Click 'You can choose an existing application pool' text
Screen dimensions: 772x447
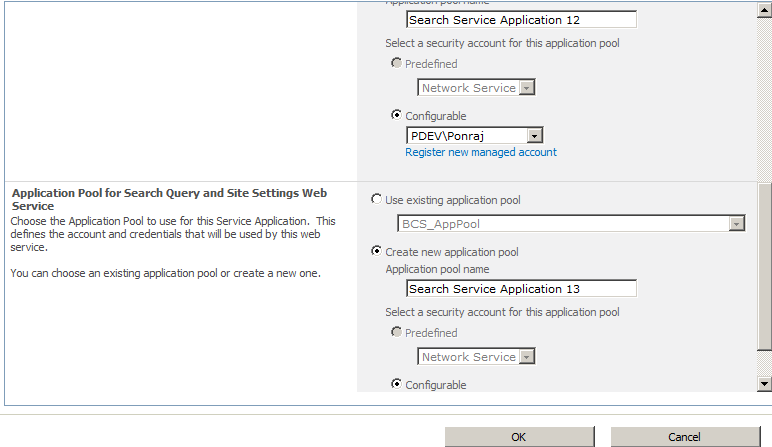pyautogui.click(x=165, y=273)
